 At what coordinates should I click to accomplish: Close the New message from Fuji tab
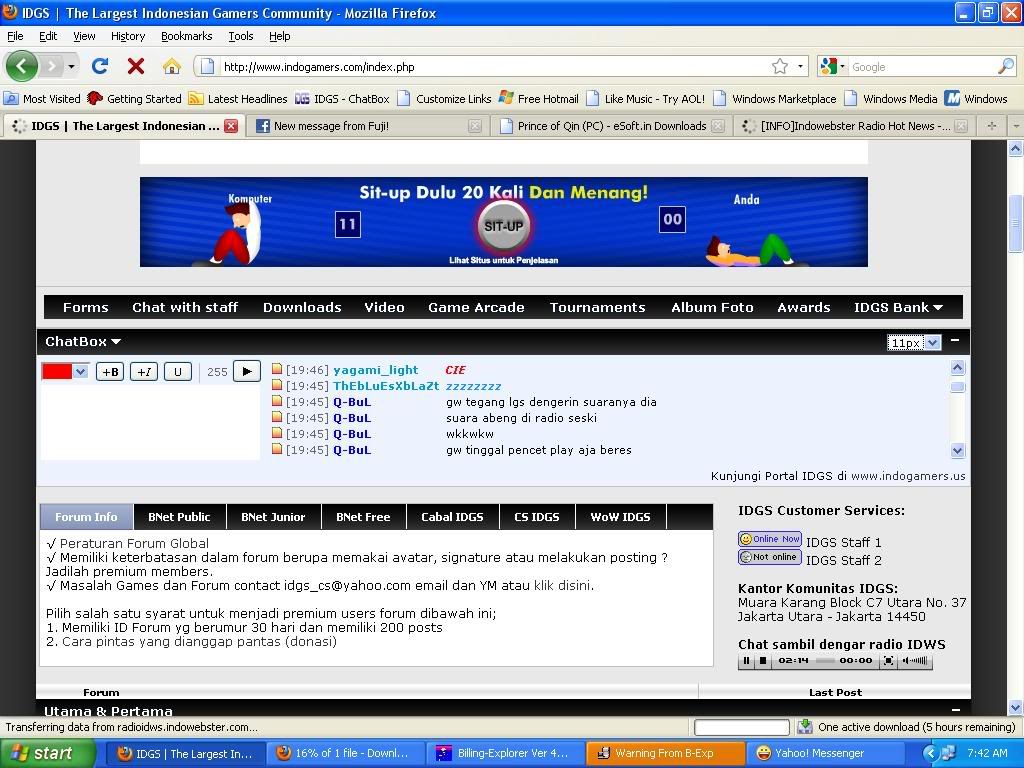[x=475, y=126]
